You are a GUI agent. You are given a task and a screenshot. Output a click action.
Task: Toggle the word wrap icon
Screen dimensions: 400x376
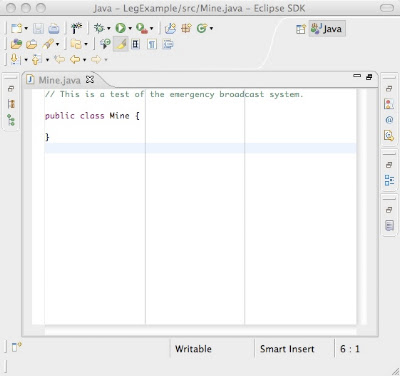click(x=168, y=44)
